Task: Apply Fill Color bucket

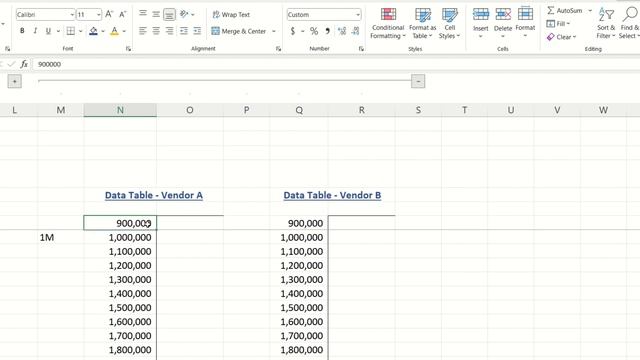Action: point(93,31)
